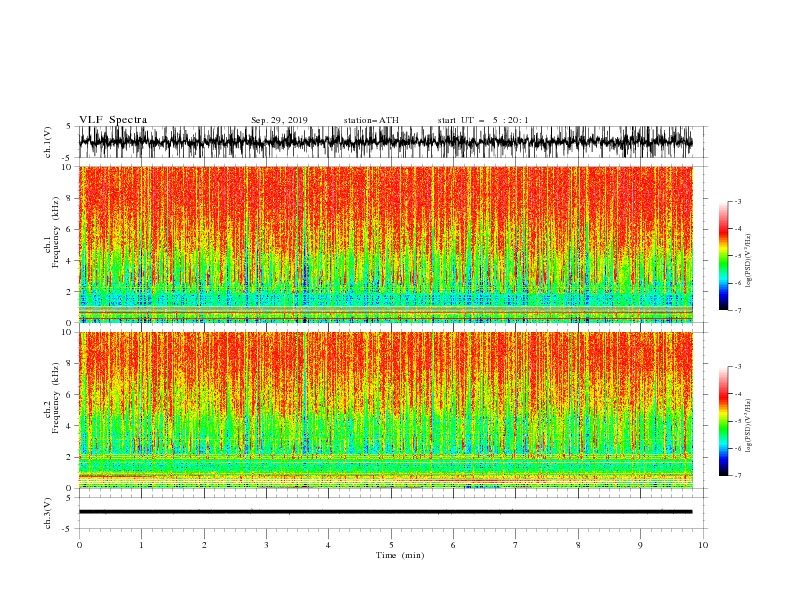
Task: Click the ch.1 spectrogram color scale bar
Action: (x=723, y=256)
